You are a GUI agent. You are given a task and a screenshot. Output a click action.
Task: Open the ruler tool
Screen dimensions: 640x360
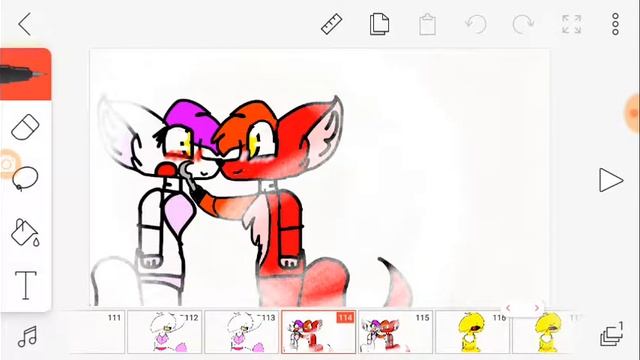[x=331, y=24]
